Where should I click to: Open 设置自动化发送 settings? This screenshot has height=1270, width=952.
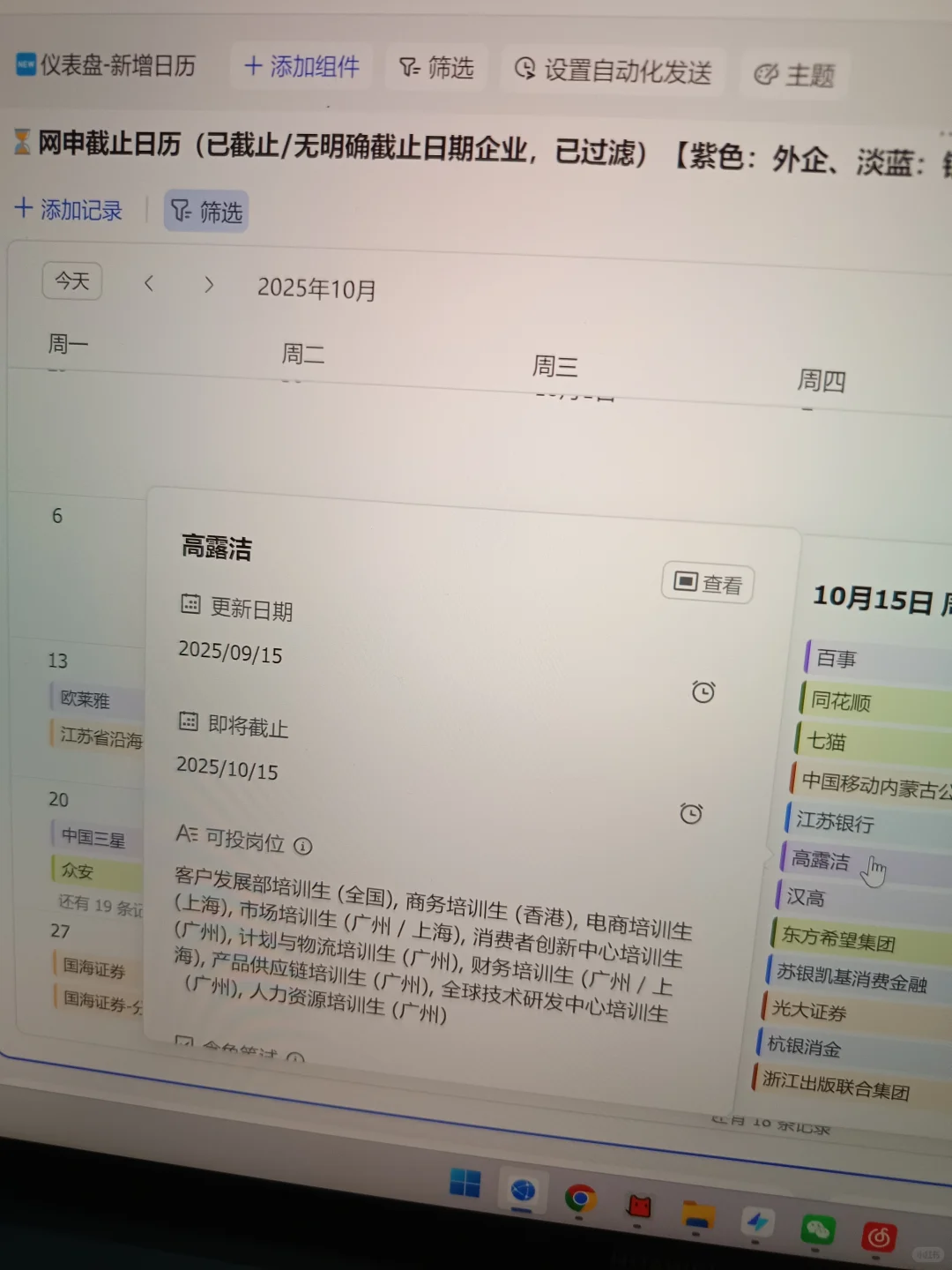(x=614, y=71)
